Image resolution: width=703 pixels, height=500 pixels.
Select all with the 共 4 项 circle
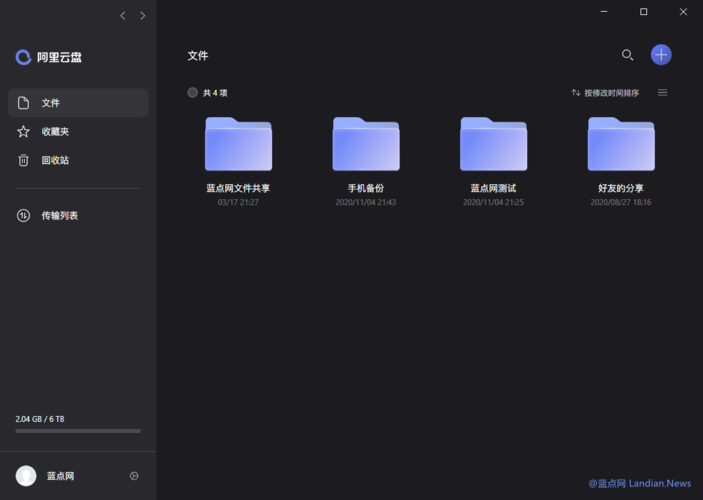(192, 92)
